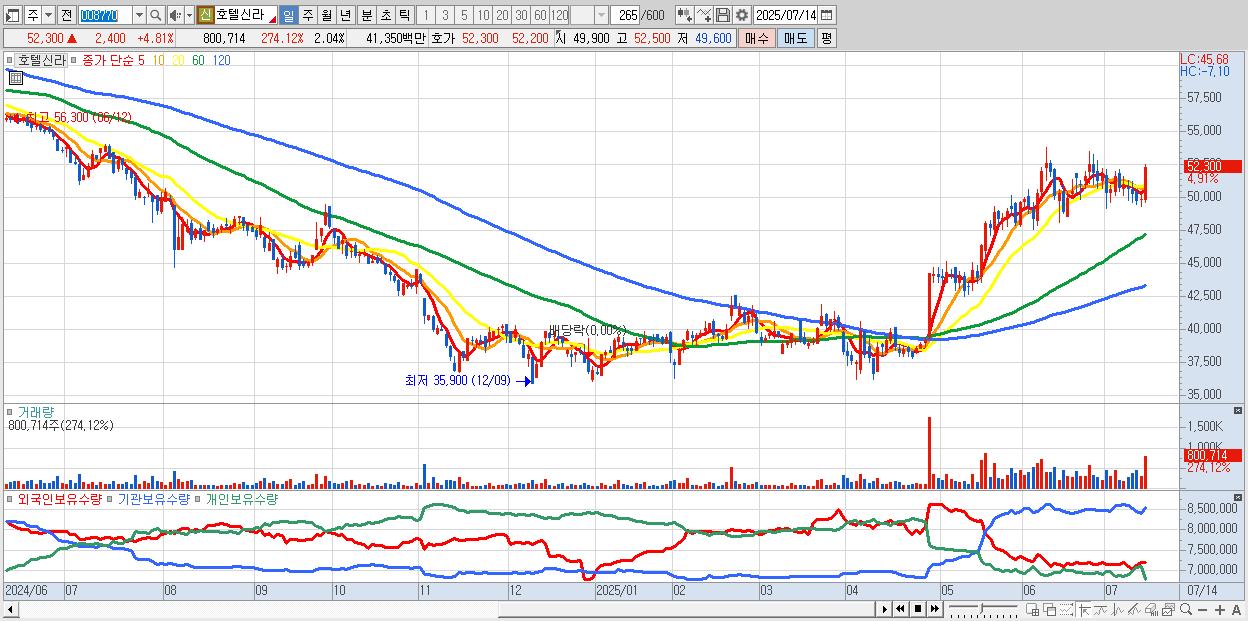Choose the 3 interval button

[x=445, y=15]
